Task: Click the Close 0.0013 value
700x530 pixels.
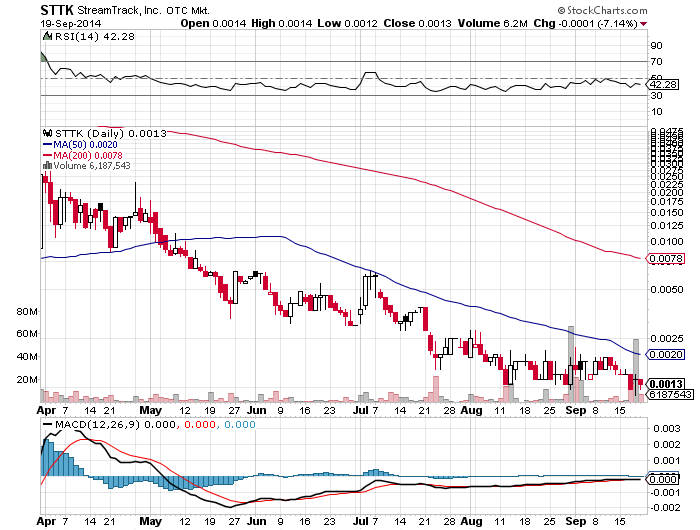Action: [x=417, y=23]
